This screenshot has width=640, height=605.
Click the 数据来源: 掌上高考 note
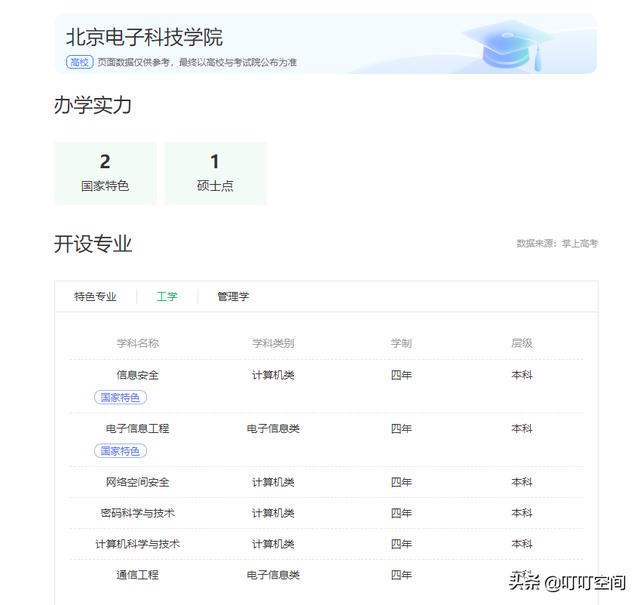pos(557,243)
